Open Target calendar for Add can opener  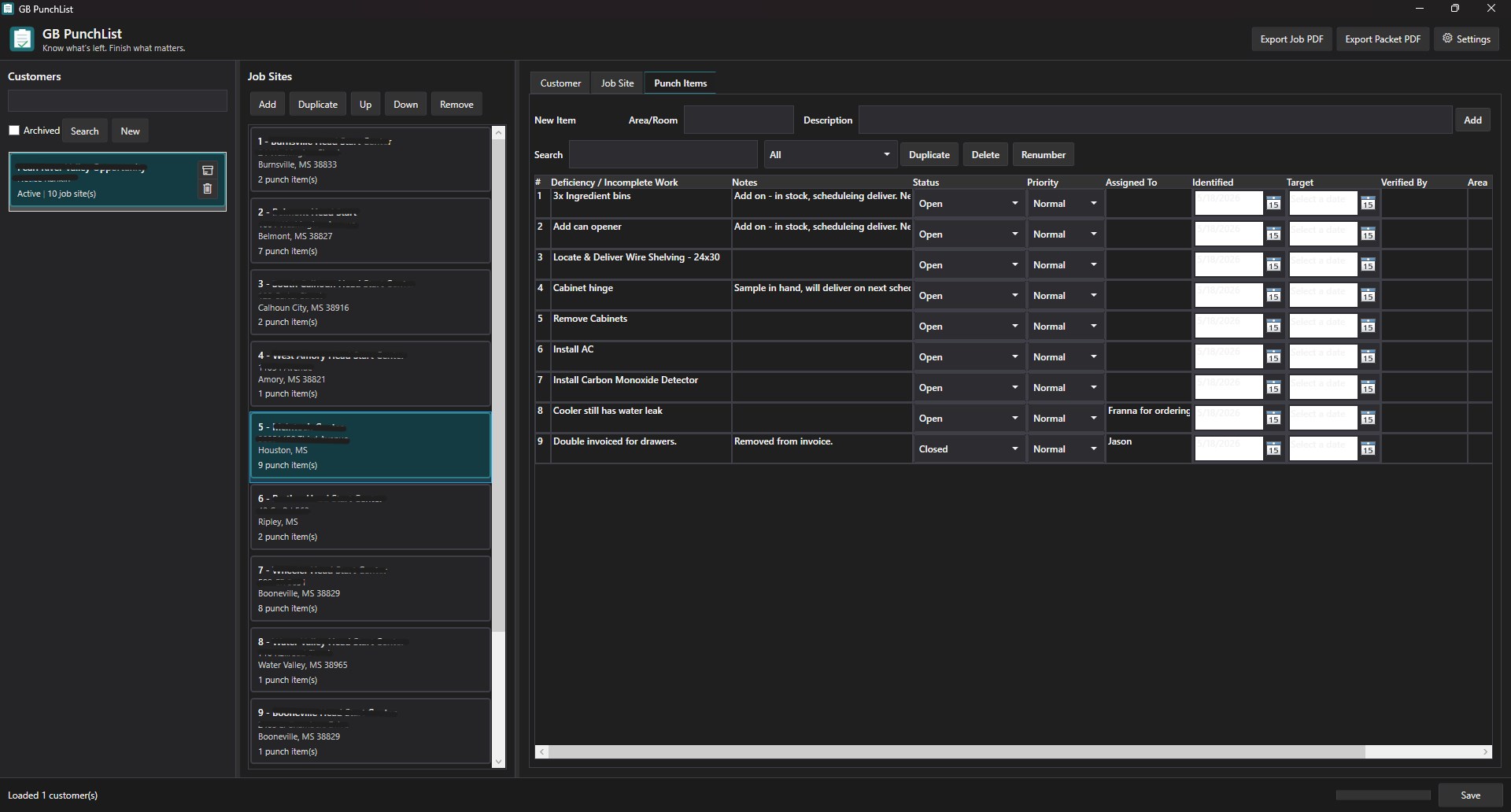[1368, 234]
